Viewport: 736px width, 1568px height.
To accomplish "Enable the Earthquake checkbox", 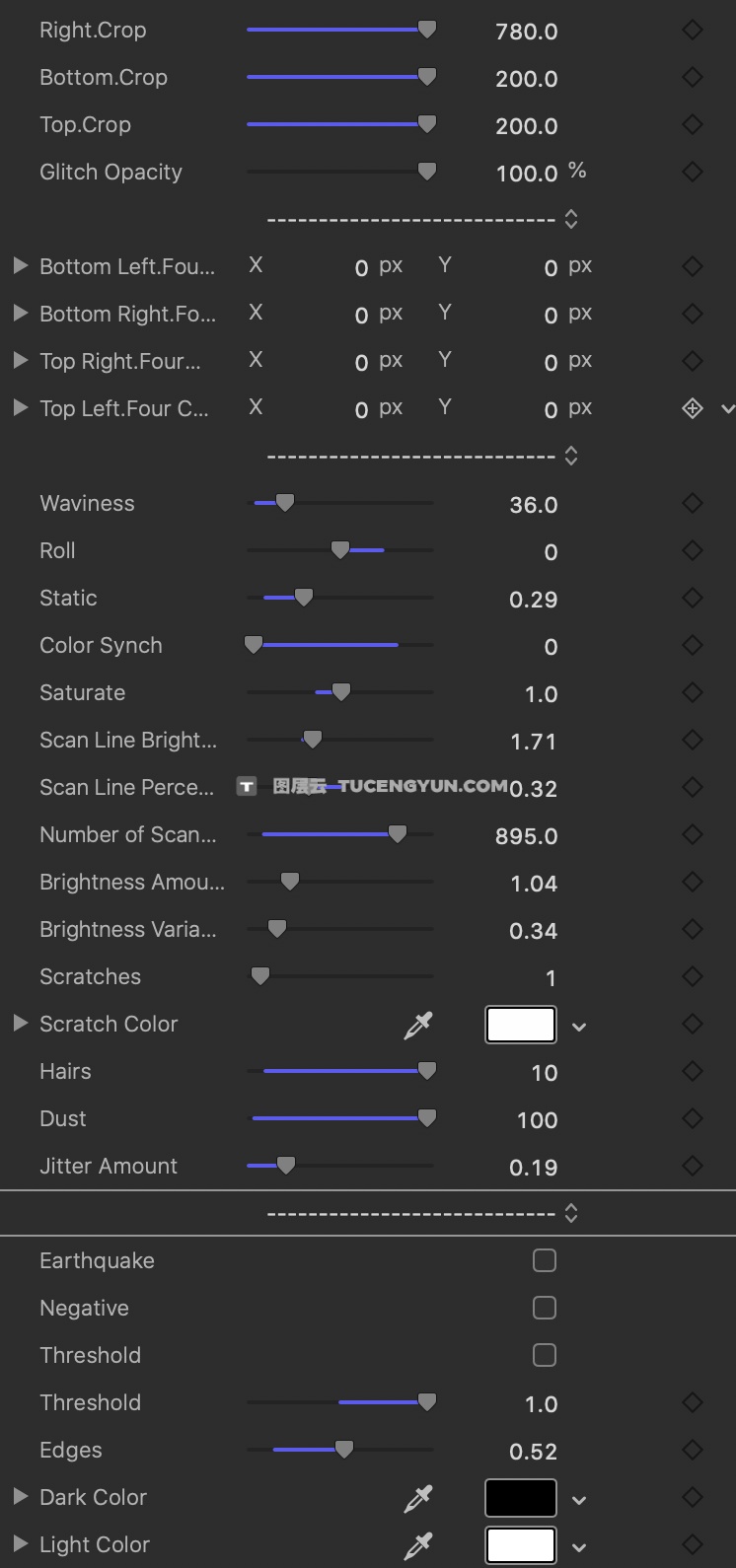I will [x=544, y=1261].
